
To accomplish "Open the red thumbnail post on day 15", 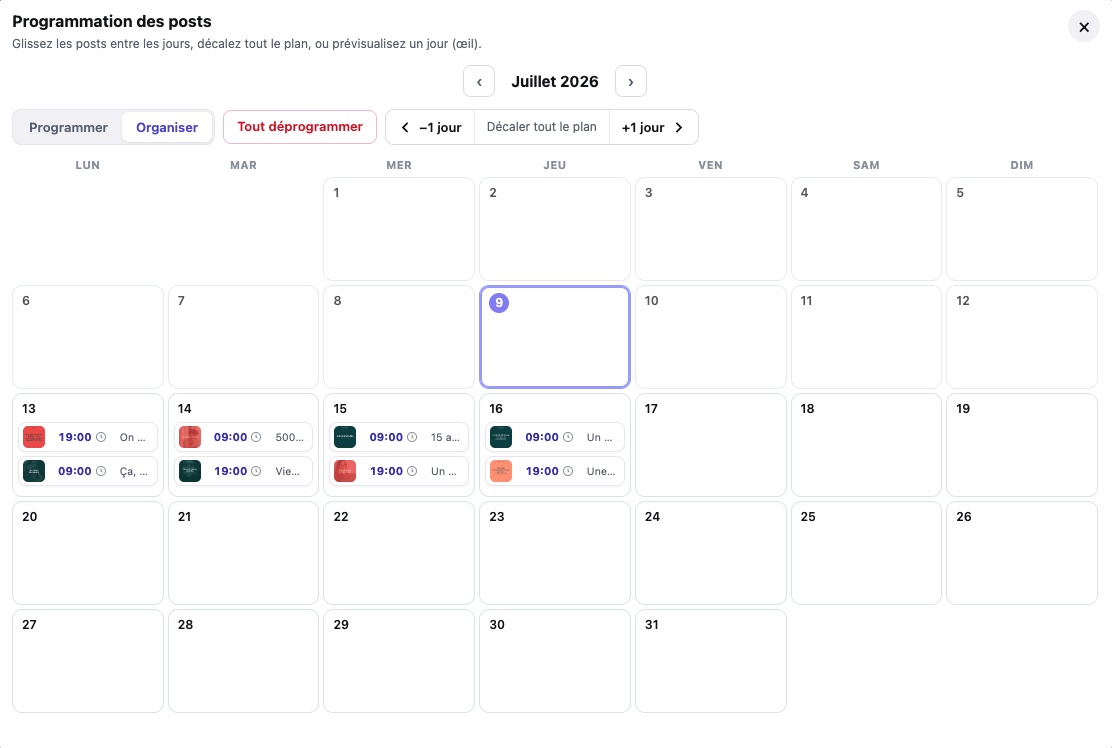I will [345, 471].
